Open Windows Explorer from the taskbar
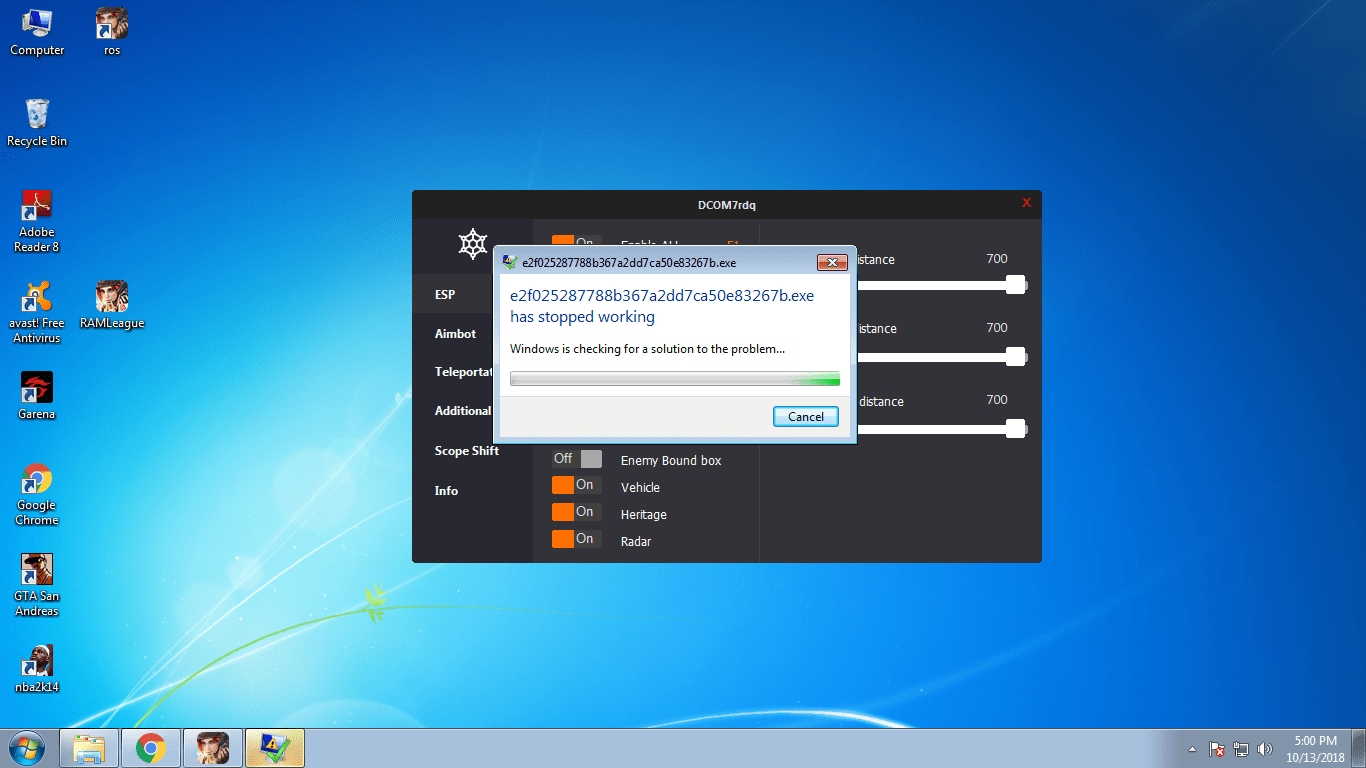 89,748
